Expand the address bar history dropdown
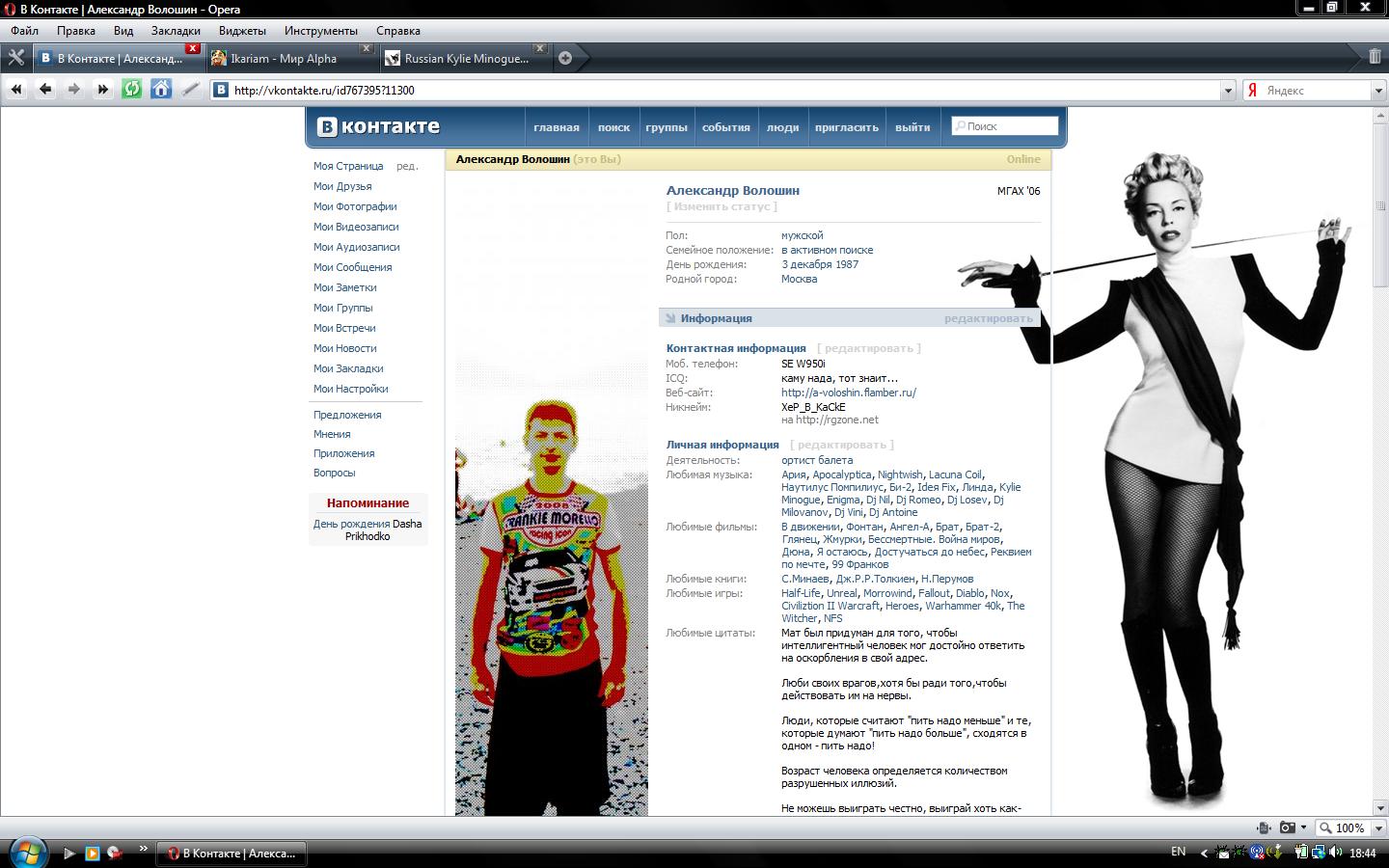Viewport: 1389px width, 868px height. click(x=1228, y=91)
